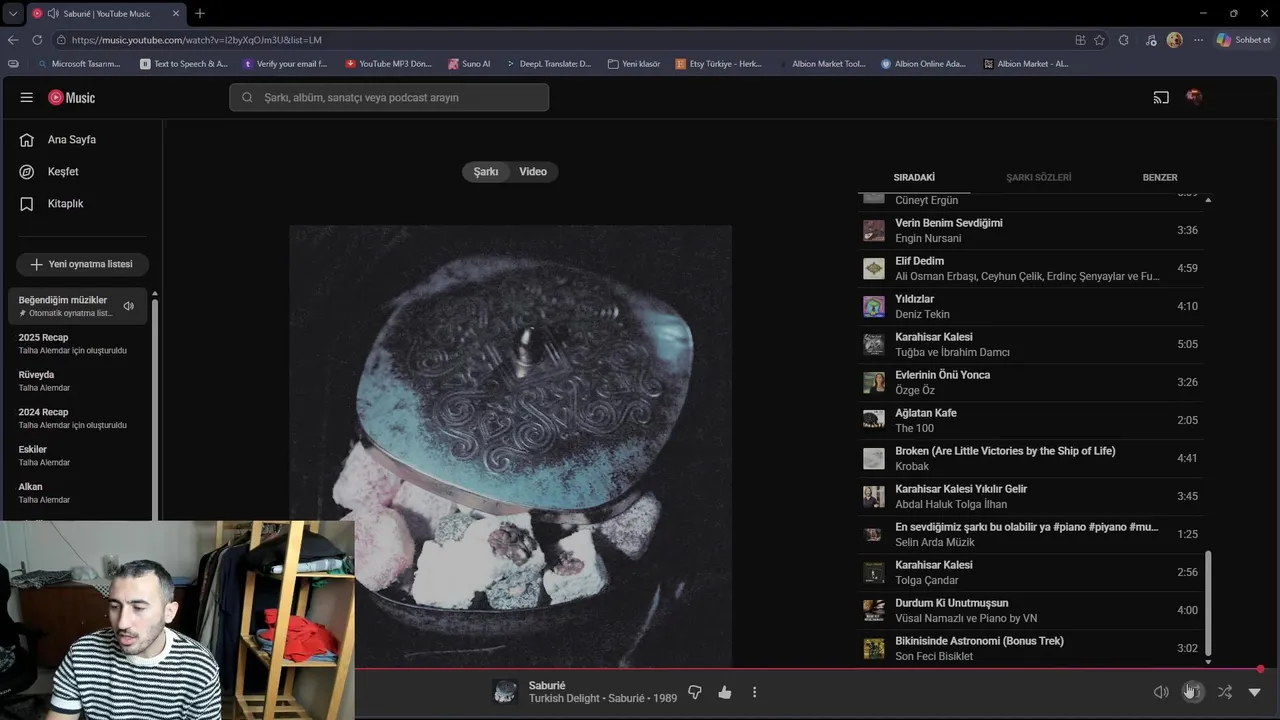Play Bikinisinde Astronomi (Bonus Trek)
This screenshot has width=1280, height=720.
1030,648
